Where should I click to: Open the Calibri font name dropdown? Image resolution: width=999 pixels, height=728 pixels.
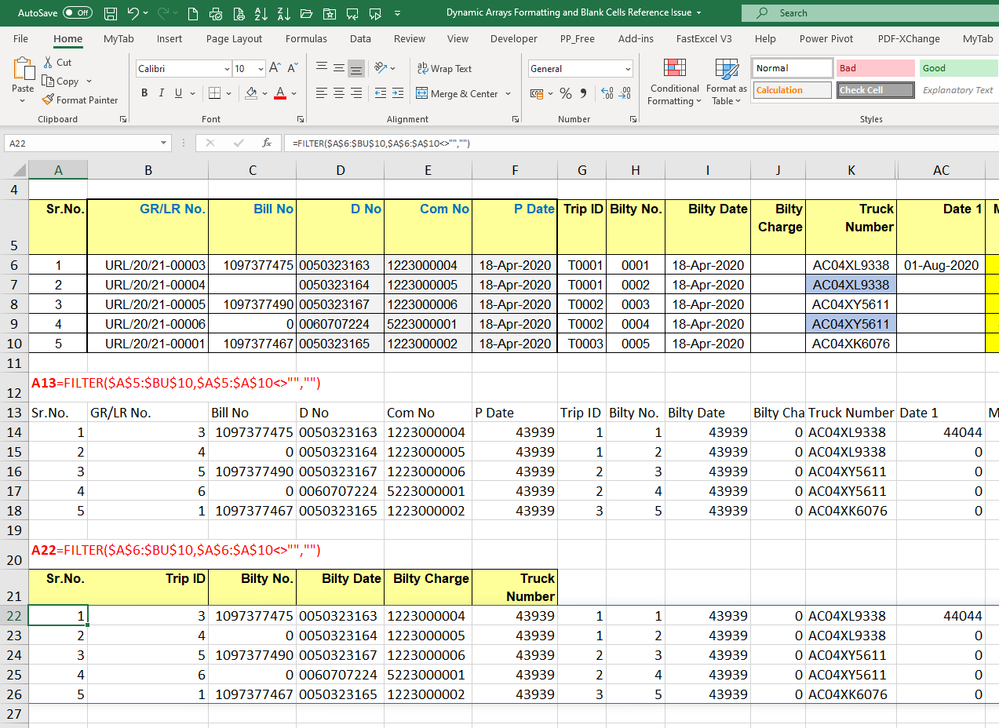(227, 68)
